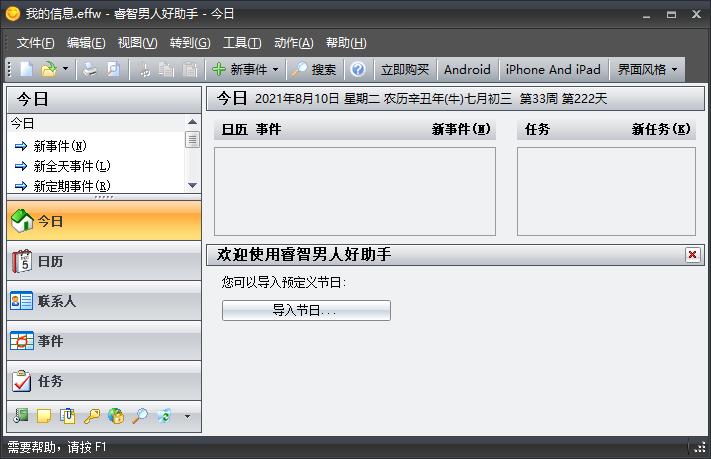The height and width of the screenshot is (459, 711).
Task: Expand the 新事件 toolbar dropdown arrow
Action: click(x=275, y=70)
